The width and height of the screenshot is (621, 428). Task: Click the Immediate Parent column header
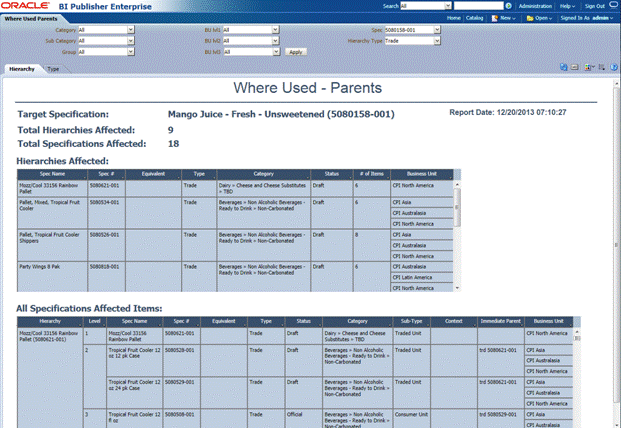click(x=501, y=321)
